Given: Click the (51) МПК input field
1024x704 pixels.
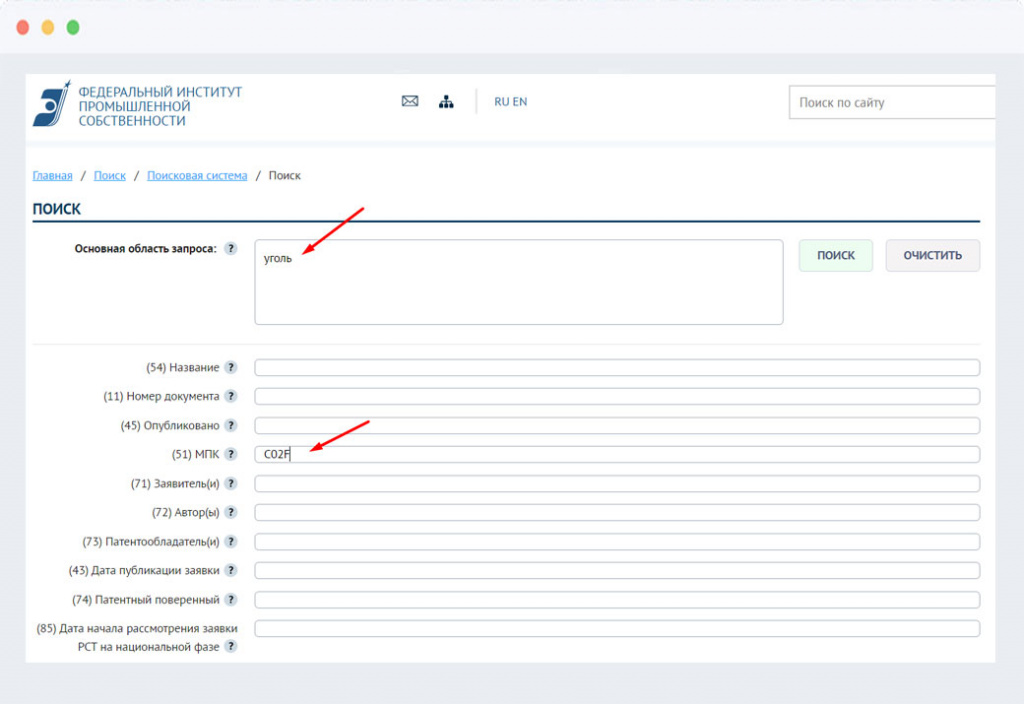Looking at the screenshot, I should click(x=617, y=455).
